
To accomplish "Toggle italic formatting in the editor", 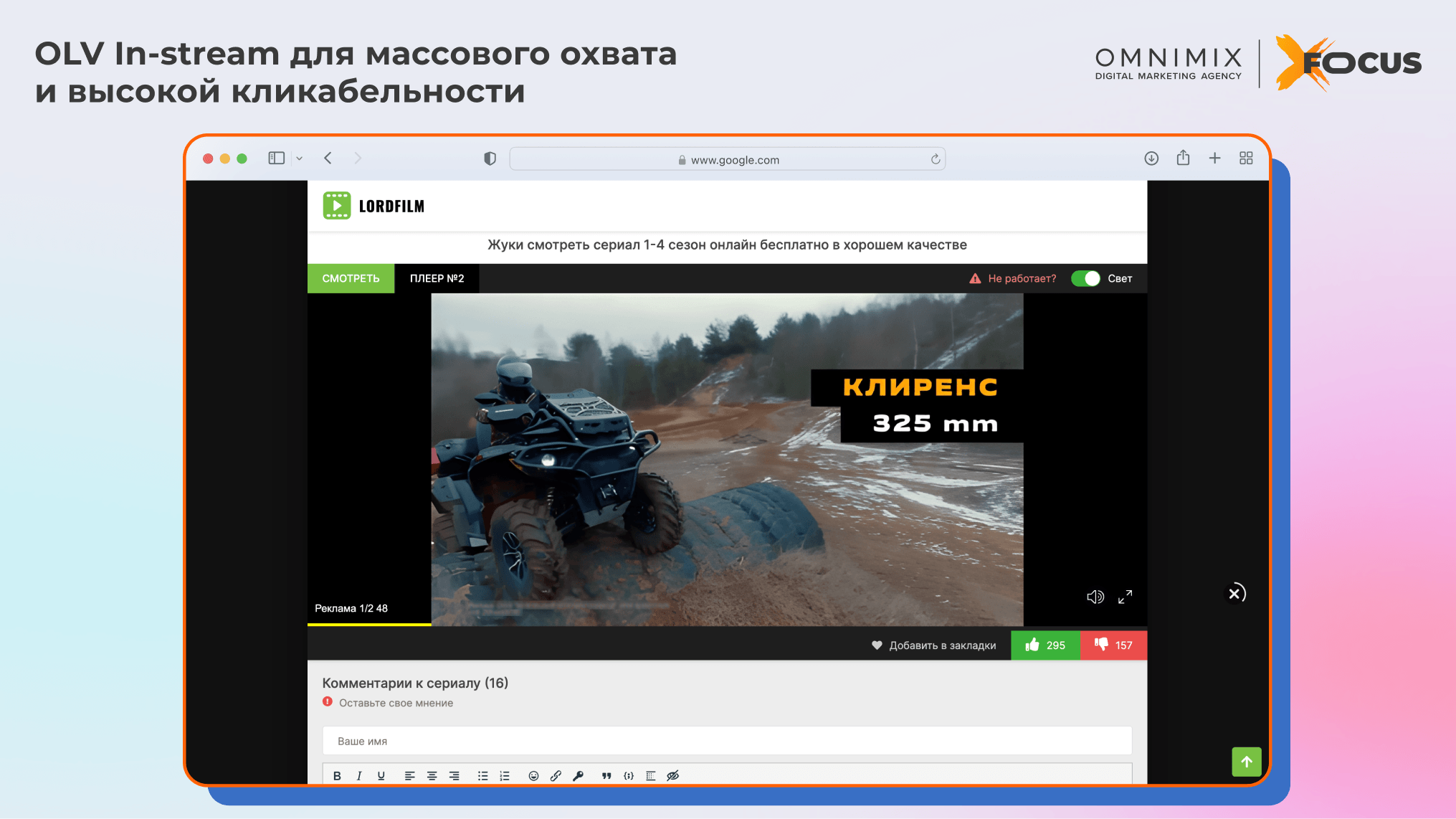I will pos(359,776).
